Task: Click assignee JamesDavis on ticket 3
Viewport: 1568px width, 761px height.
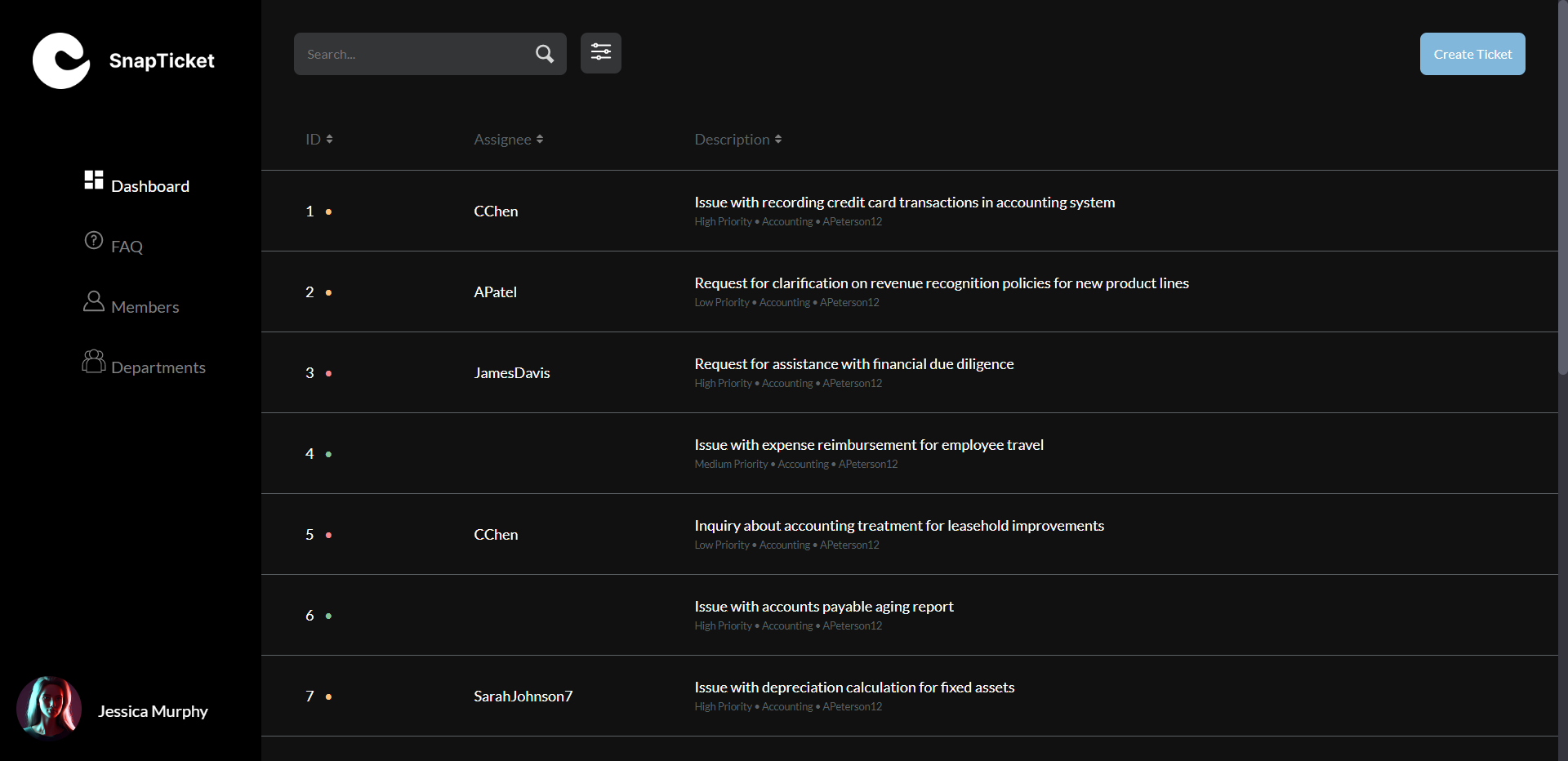Action: click(512, 373)
